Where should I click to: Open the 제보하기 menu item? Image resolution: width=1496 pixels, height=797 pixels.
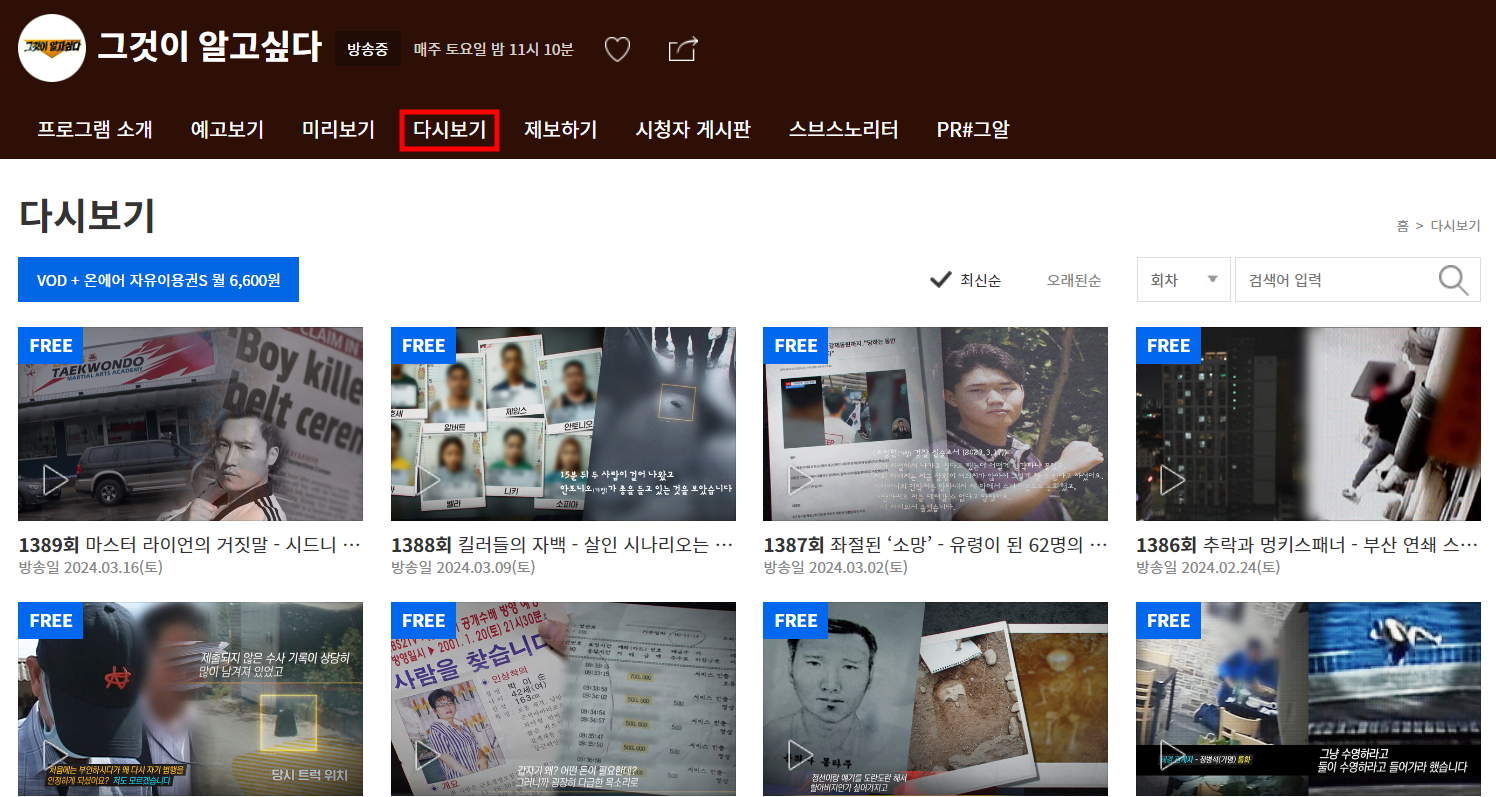(560, 128)
